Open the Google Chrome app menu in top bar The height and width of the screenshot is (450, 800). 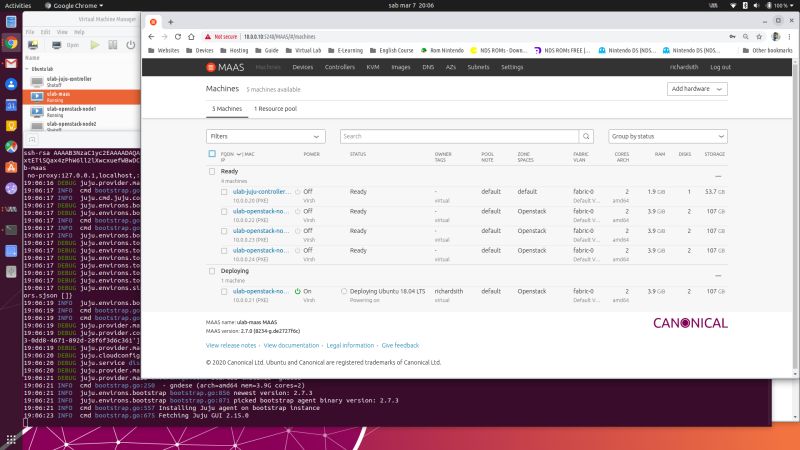(74, 5)
